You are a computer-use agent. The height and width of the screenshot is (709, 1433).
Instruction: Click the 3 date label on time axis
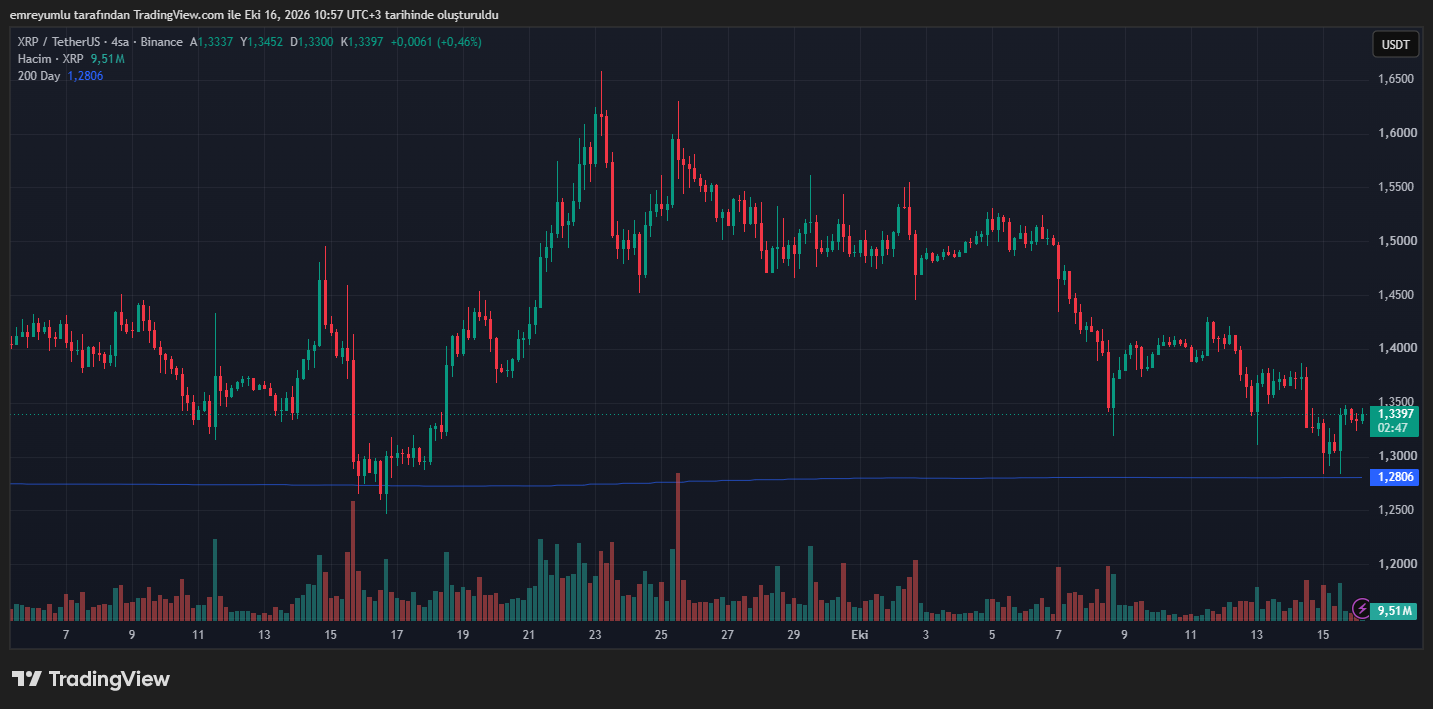pos(926,635)
